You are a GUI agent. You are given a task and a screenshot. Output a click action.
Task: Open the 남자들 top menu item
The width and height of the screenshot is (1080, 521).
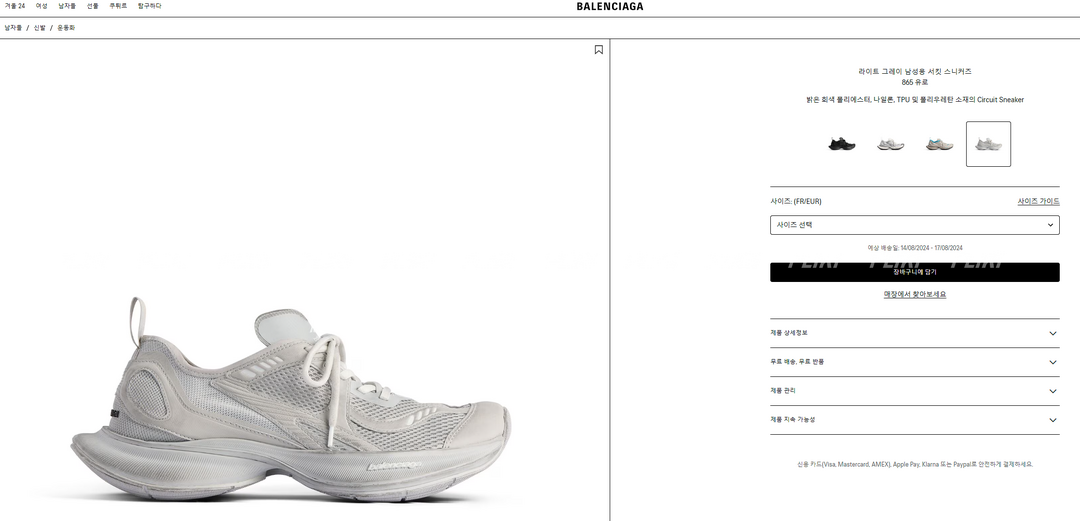pyautogui.click(x=67, y=6)
